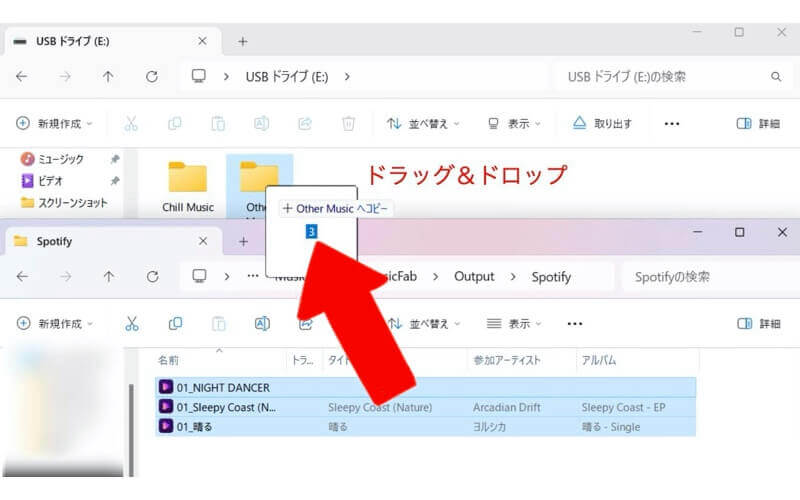This screenshot has width=800, height=500.
Task: Expand chevron after USB ドライブ (E:) in address bar
Action: 347,77
